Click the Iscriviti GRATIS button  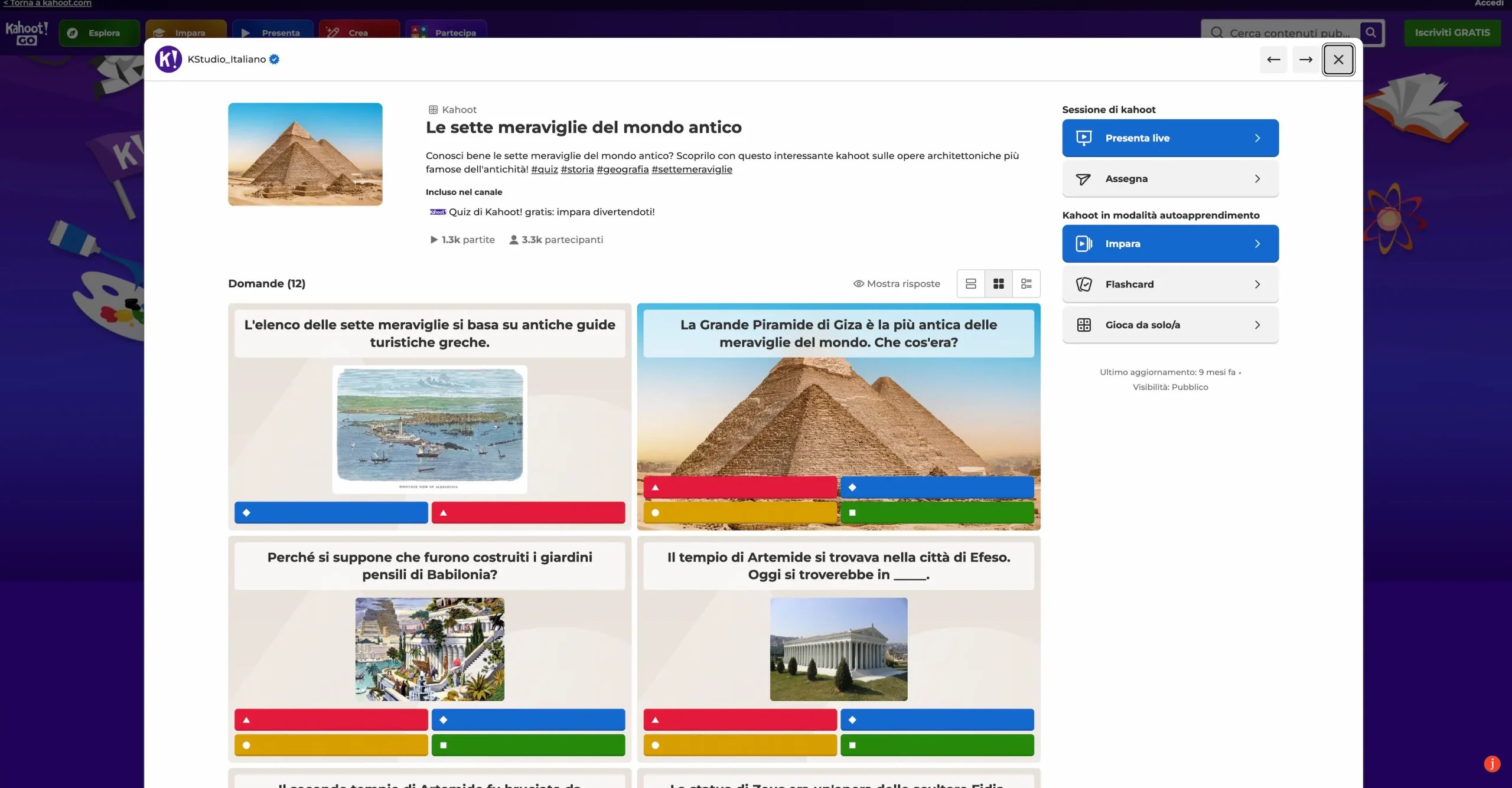[1452, 32]
